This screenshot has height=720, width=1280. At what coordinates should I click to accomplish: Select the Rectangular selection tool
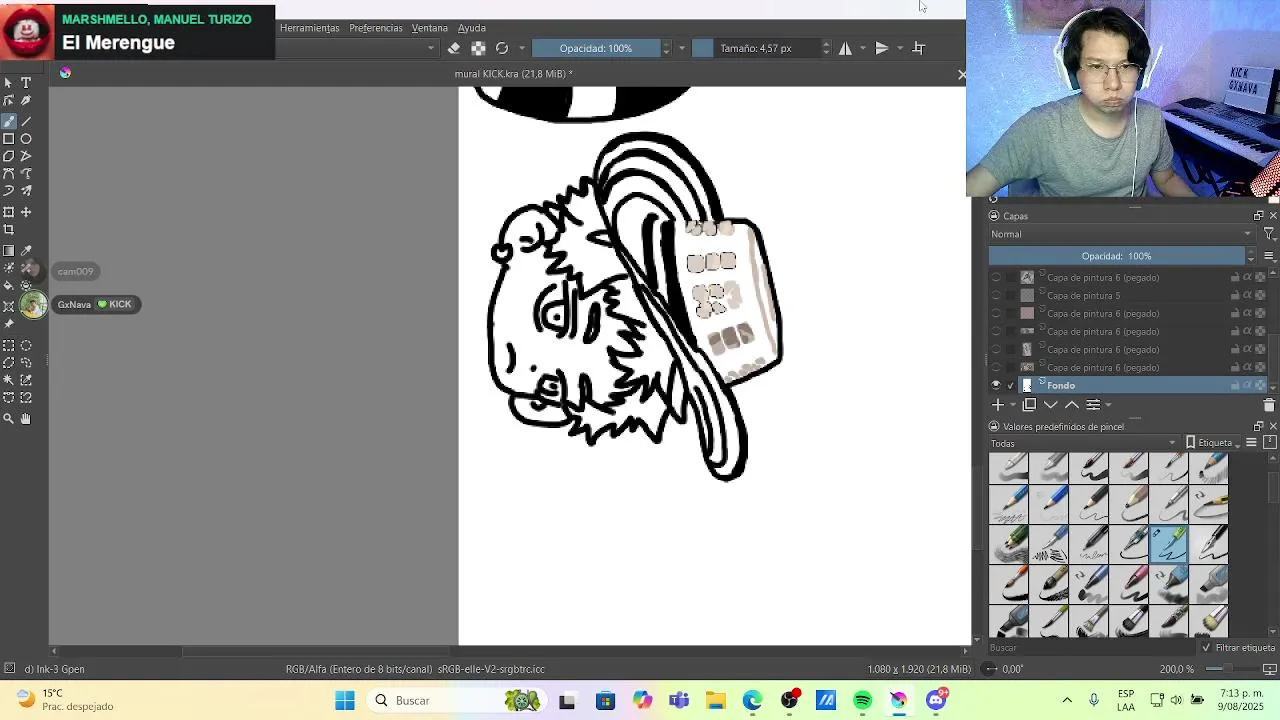(9, 346)
